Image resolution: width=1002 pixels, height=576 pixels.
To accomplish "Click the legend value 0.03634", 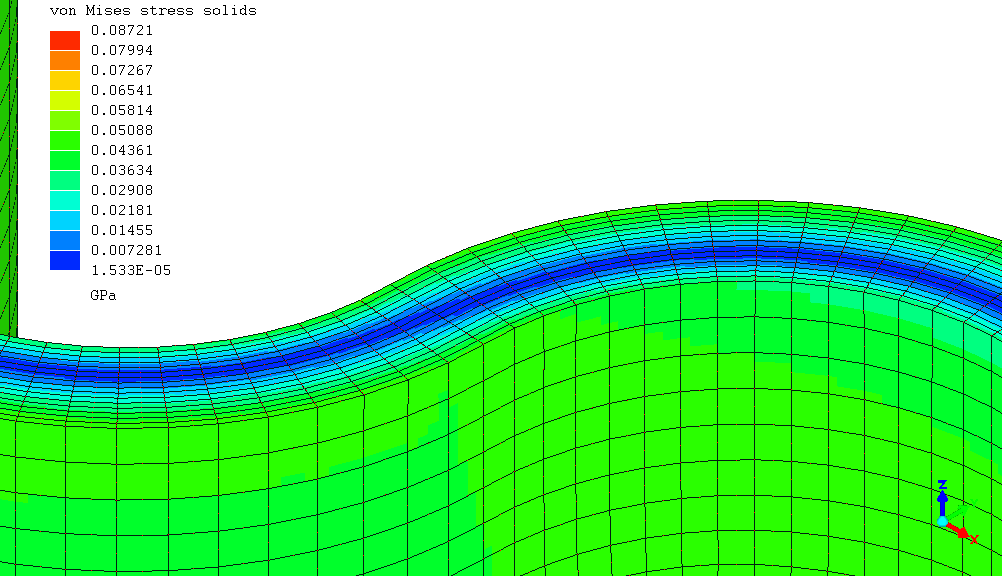I will 122,171.
